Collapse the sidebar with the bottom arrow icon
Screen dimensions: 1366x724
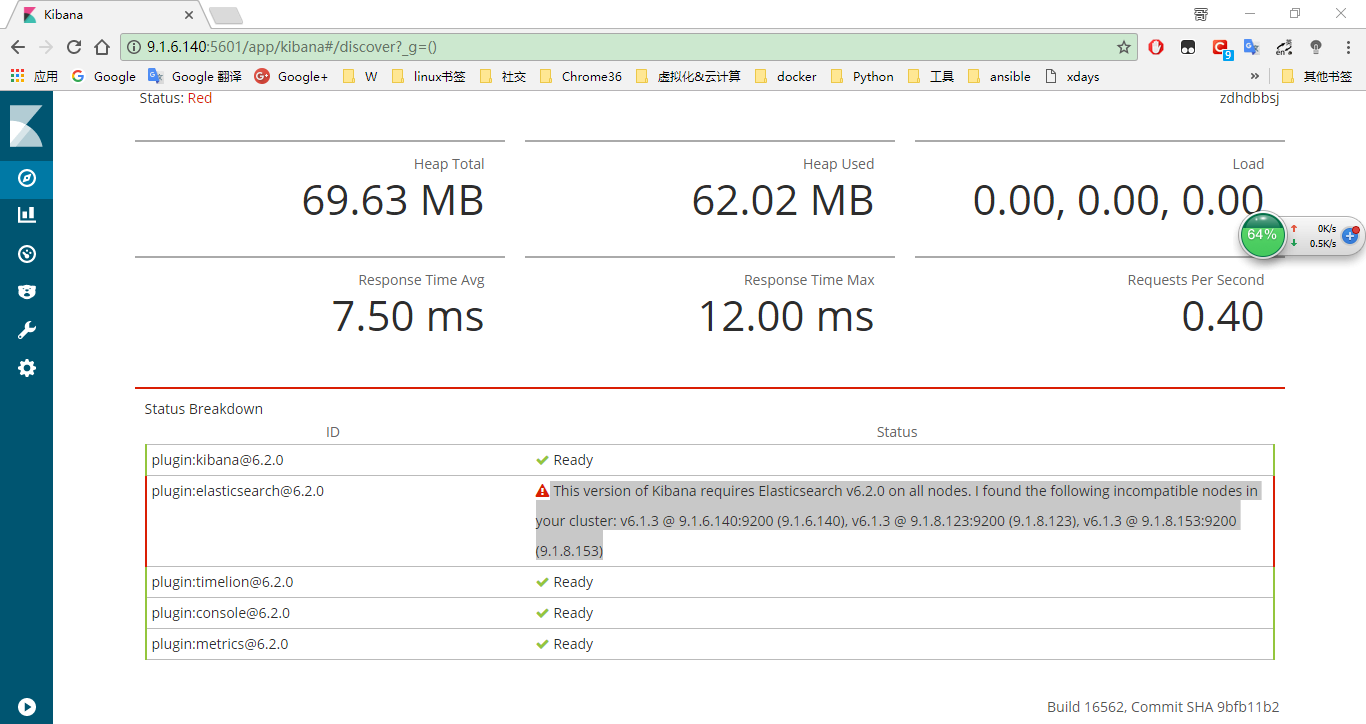click(27, 706)
